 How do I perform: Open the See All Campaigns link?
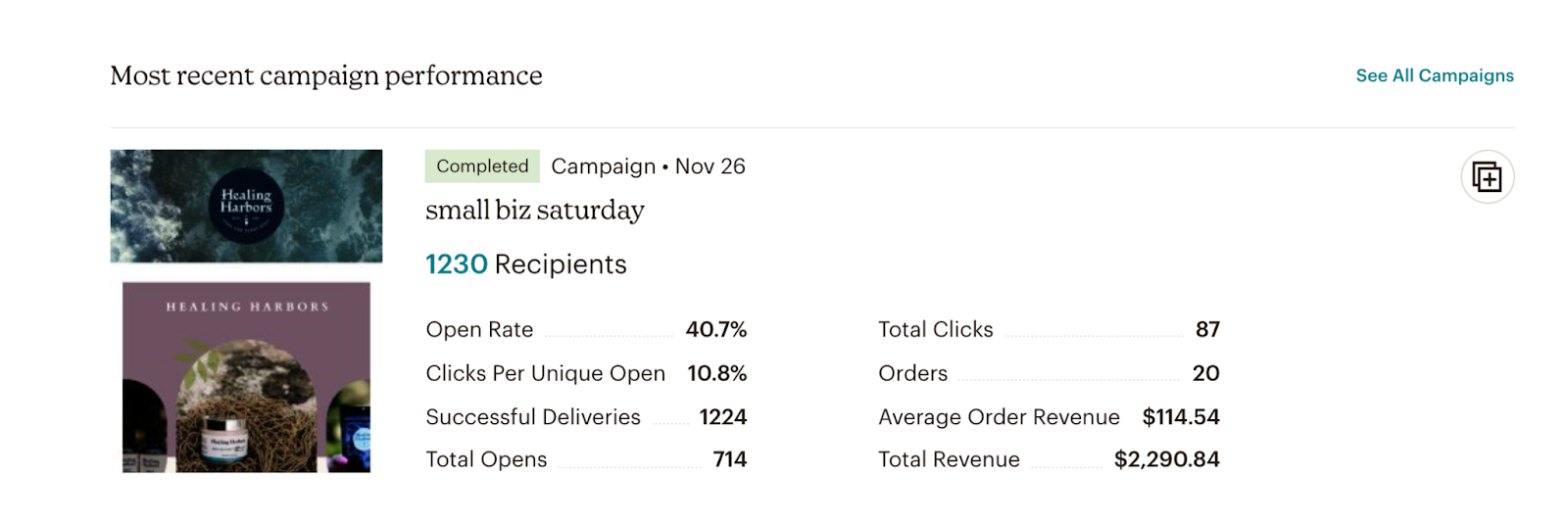[x=1435, y=75]
